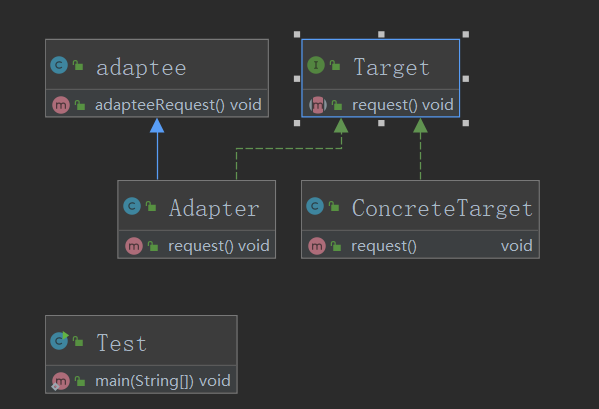Click the class icon beside adaptee

(x=59, y=65)
